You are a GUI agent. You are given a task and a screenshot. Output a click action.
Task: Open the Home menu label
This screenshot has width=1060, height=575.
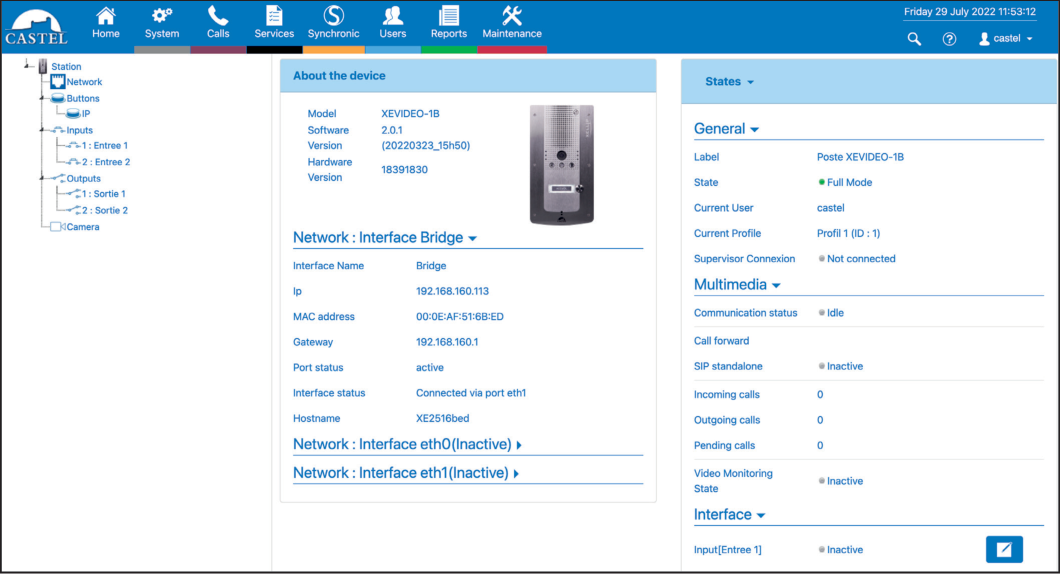pyautogui.click(x=105, y=34)
